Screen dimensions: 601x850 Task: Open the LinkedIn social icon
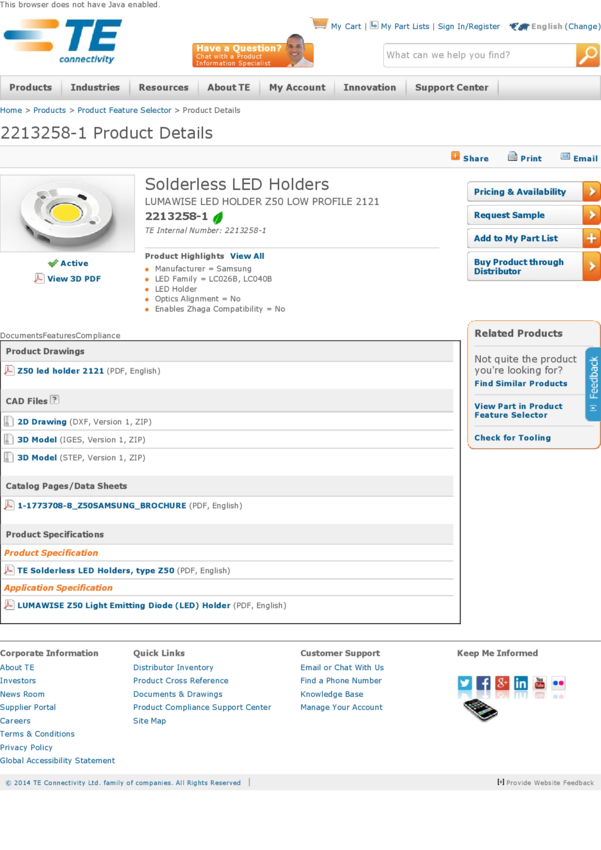pyautogui.click(x=521, y=683)
